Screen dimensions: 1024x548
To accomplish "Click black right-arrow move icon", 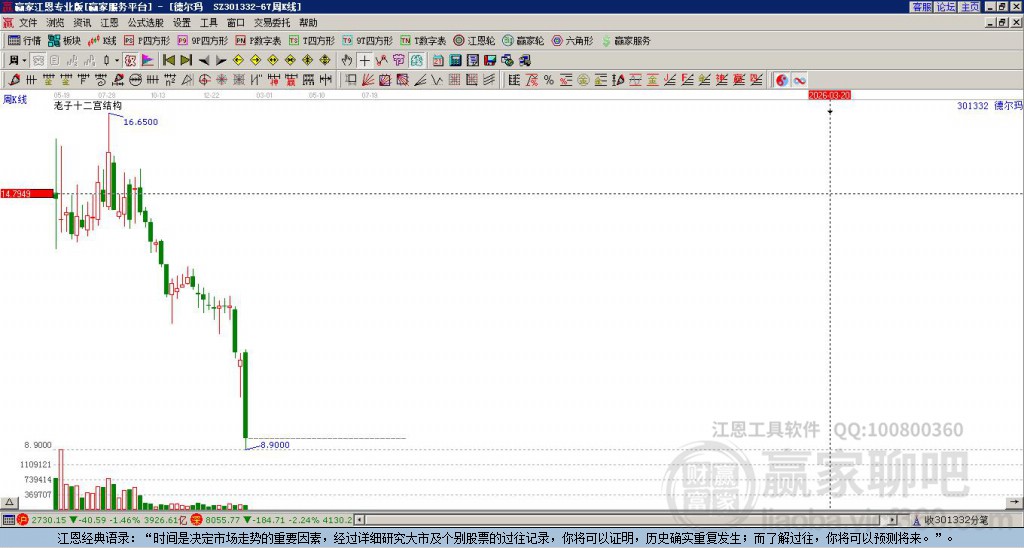I will pos(221,61).
